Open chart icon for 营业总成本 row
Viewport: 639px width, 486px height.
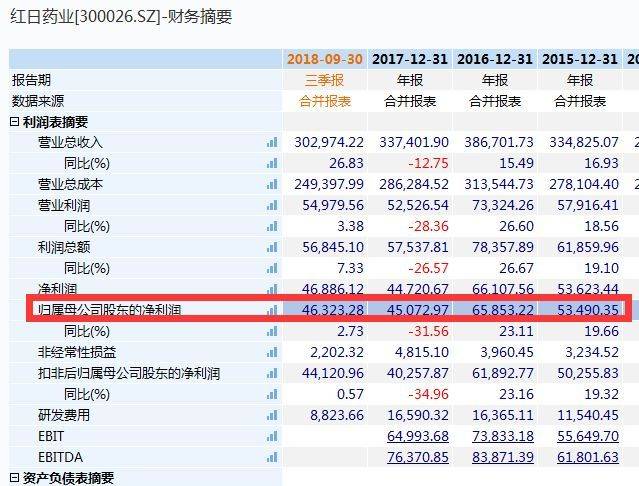click(272, 185)
